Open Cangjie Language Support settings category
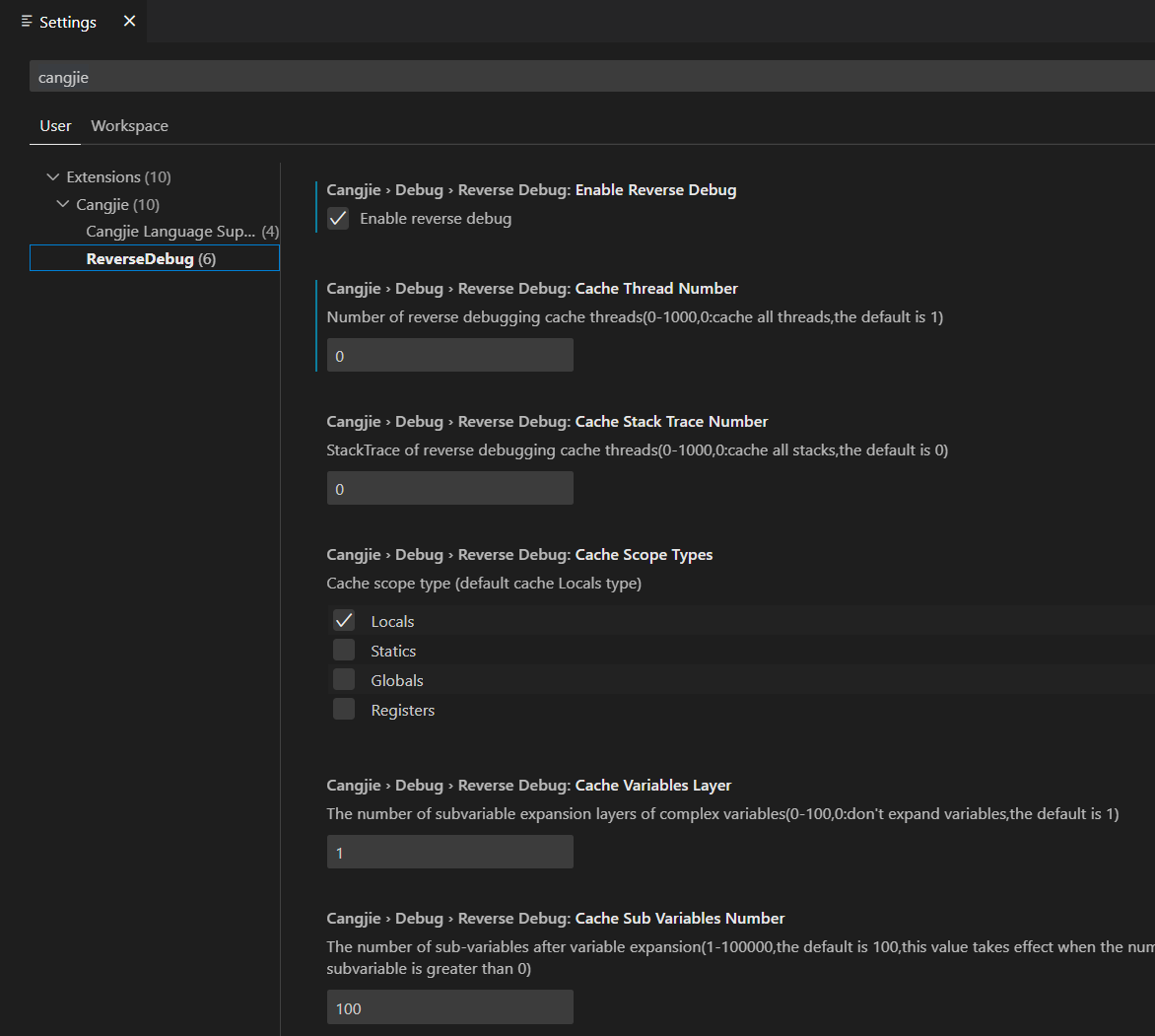 coord(170,232)
